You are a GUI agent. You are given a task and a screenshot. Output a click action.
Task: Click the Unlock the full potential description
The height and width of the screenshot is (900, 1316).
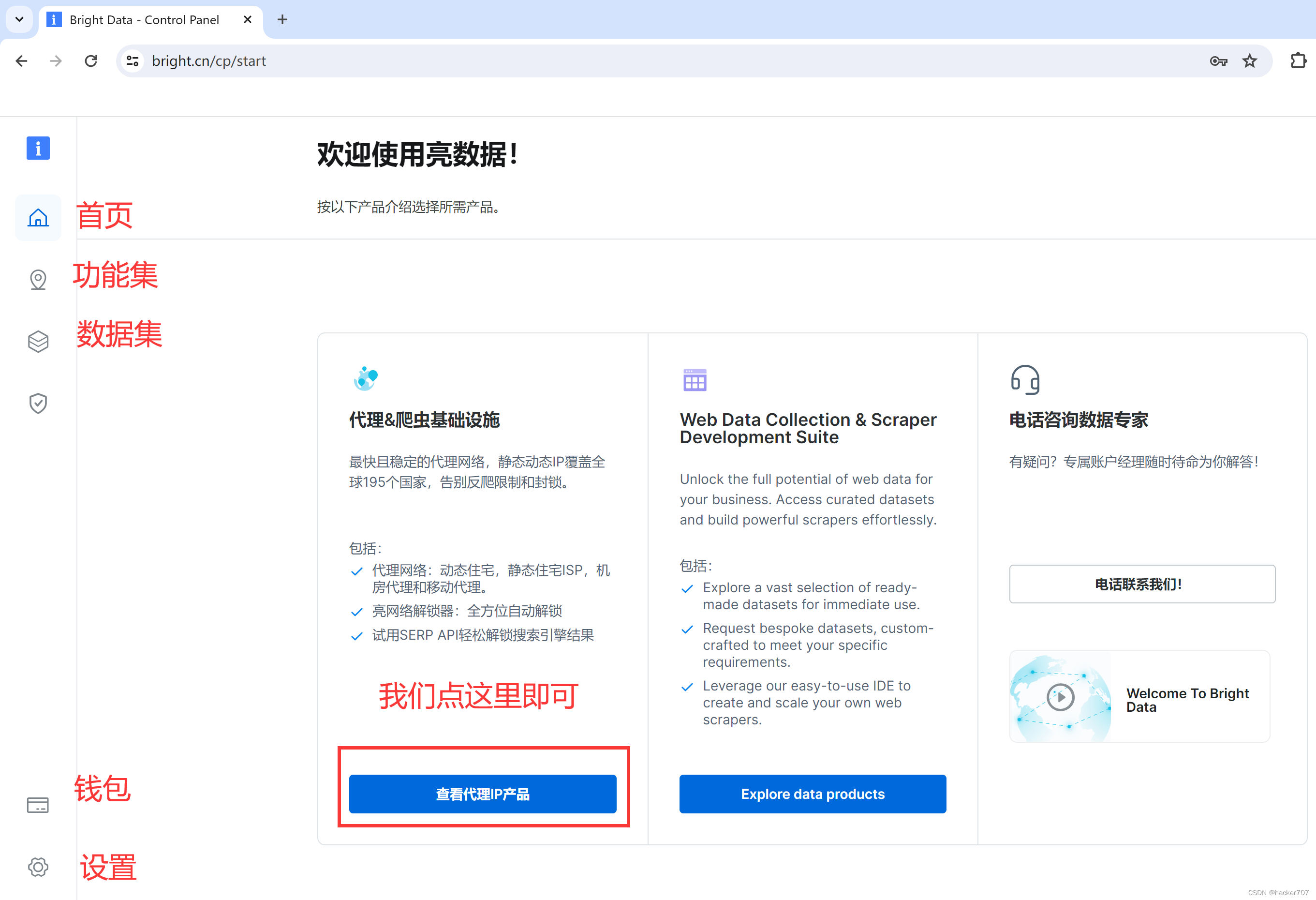[808, 499]
